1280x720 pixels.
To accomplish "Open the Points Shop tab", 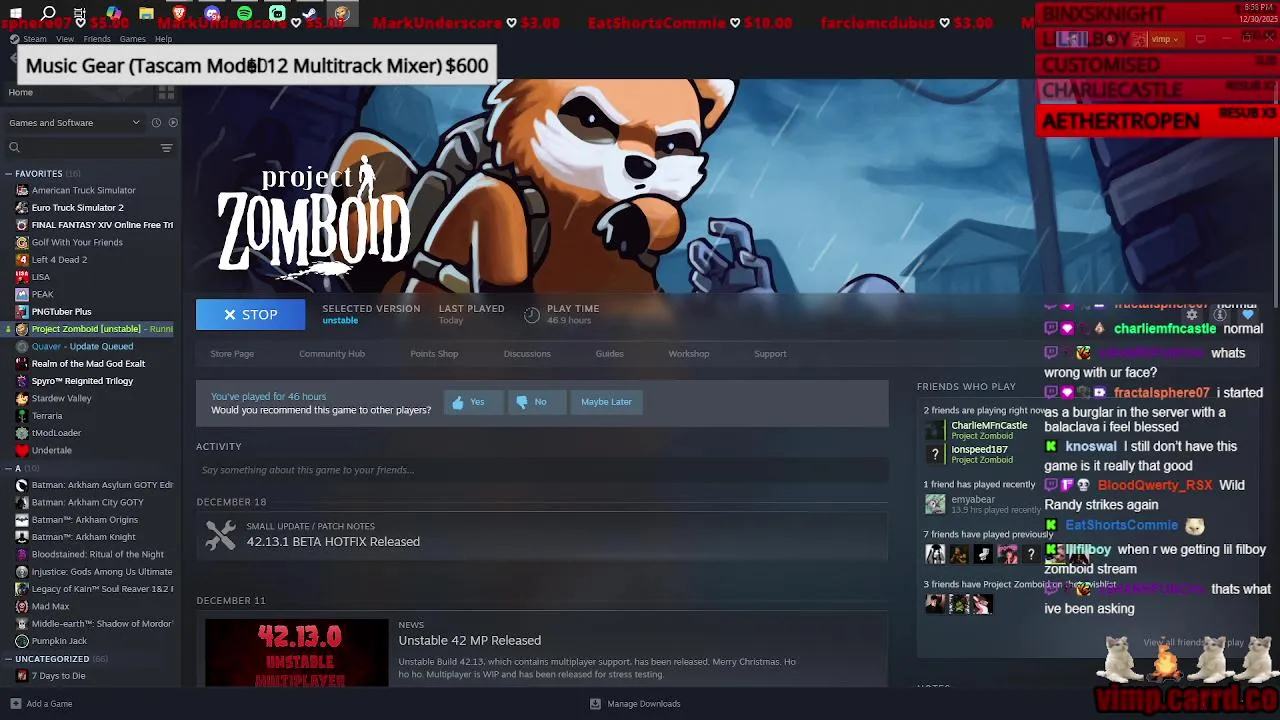I will click(x=434, y=354).
